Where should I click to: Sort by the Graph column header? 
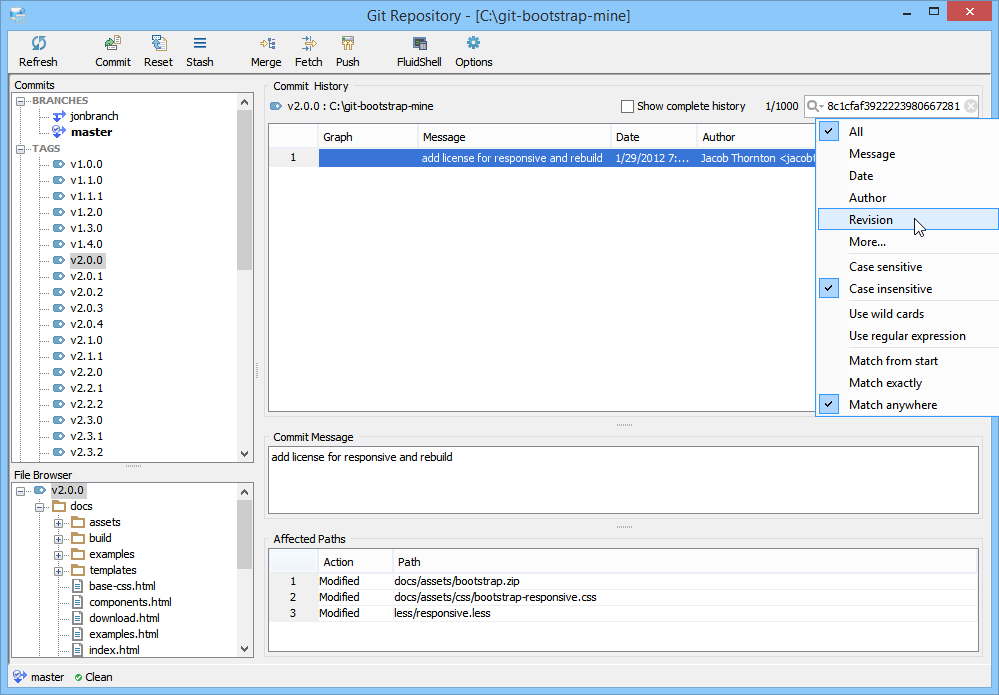pos(368,137)
